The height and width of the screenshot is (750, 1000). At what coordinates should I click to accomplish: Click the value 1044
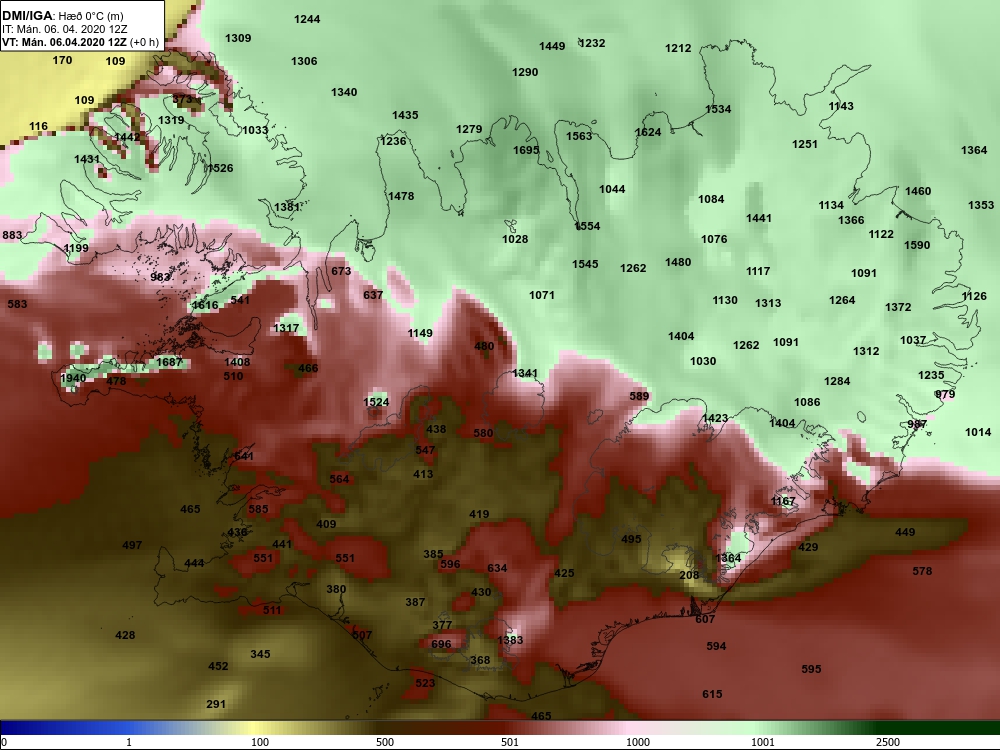pos(612,189)
